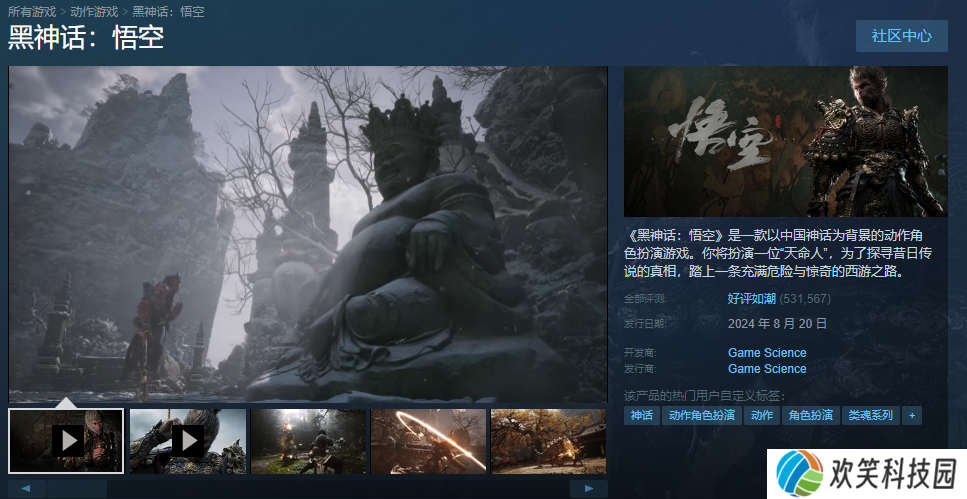Click the main snowy statue screenshot
The width and height of the screenshot is (967, 499).
(x=308, y=234)
